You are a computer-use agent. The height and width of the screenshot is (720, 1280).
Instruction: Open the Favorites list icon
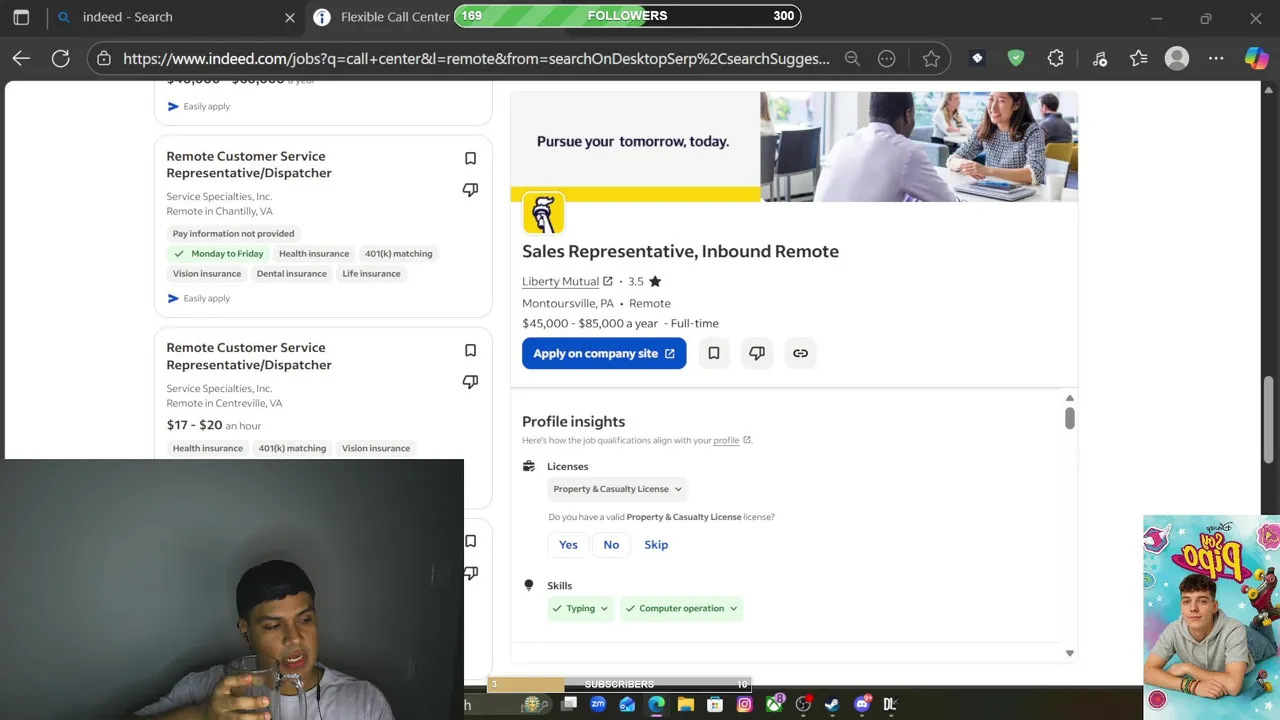coord(1139,59)
